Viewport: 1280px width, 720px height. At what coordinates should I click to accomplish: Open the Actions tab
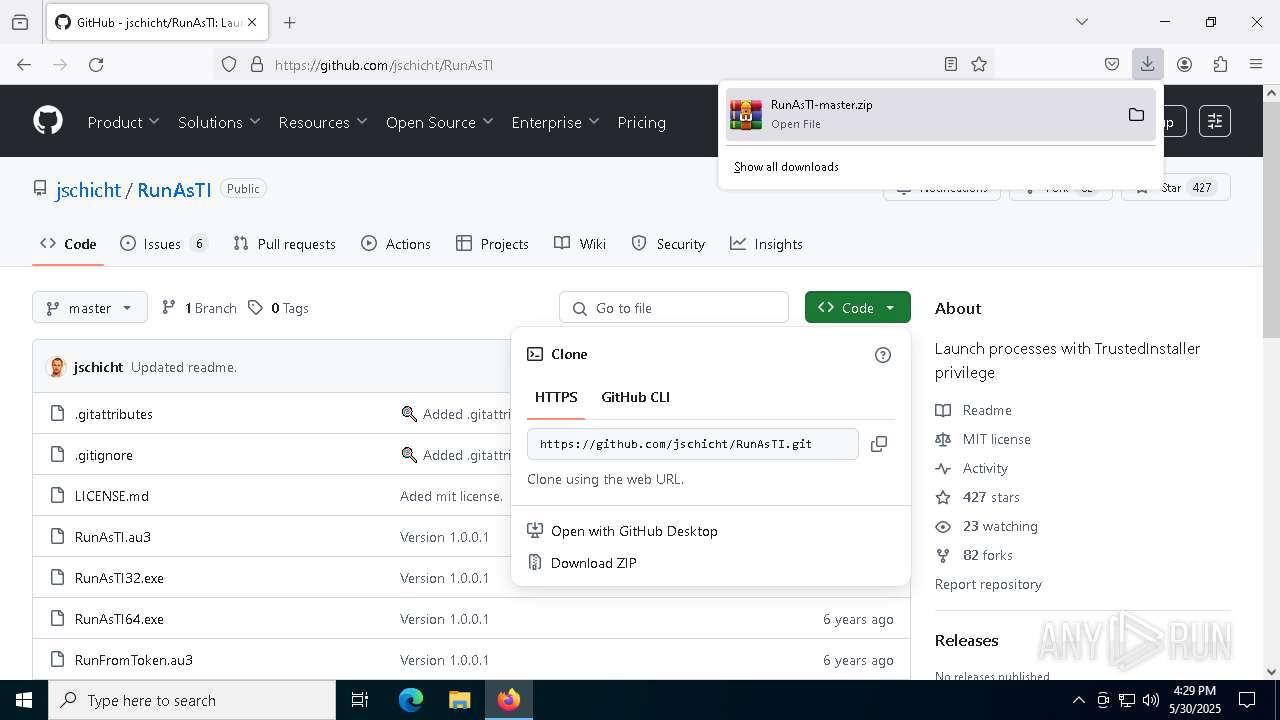(x=396, y=244)
